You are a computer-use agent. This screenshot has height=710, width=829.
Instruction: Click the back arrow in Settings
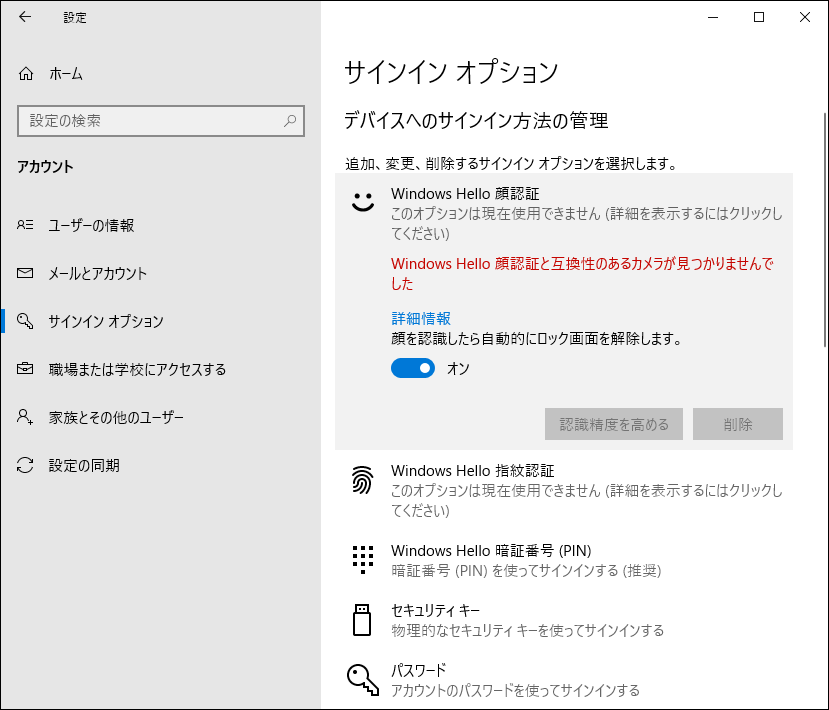pos(25,17)
